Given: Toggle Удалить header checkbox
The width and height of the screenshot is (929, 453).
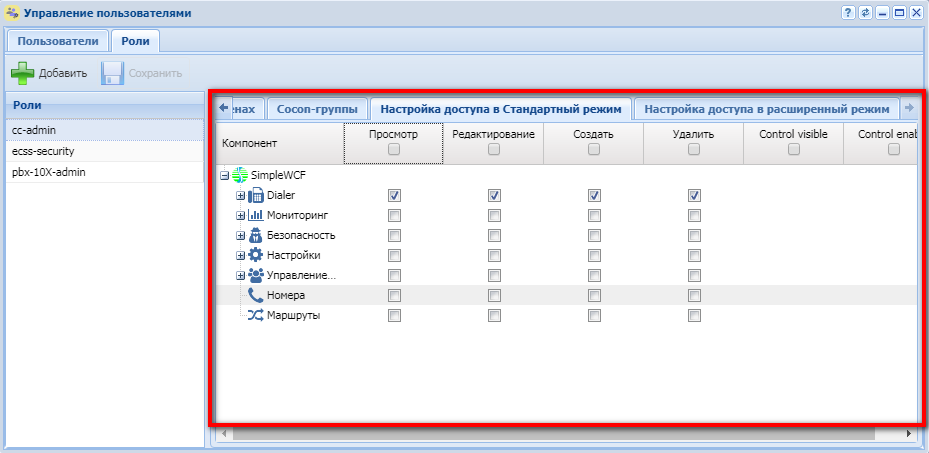Looking at the screenshot, I should 694,150.
